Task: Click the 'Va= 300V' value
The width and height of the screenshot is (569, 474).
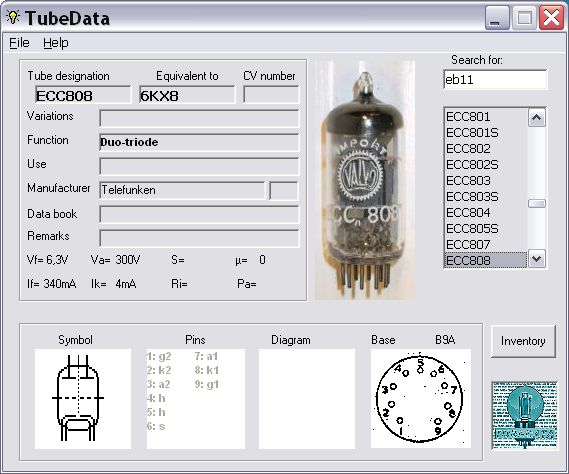Action: tap(115, 260)
